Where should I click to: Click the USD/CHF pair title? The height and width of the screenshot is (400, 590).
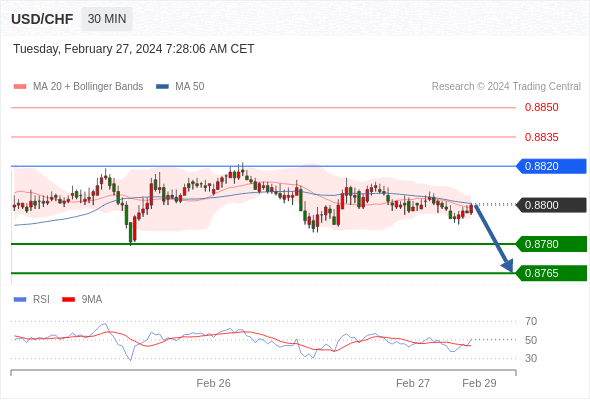tap(42, 19)
